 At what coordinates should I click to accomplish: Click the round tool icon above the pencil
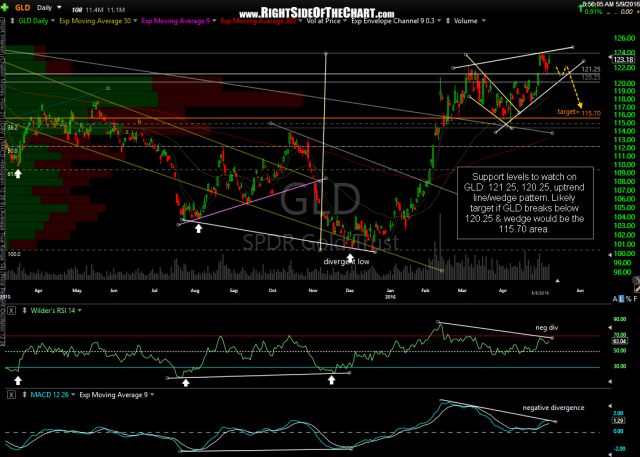tap(636, 280)
